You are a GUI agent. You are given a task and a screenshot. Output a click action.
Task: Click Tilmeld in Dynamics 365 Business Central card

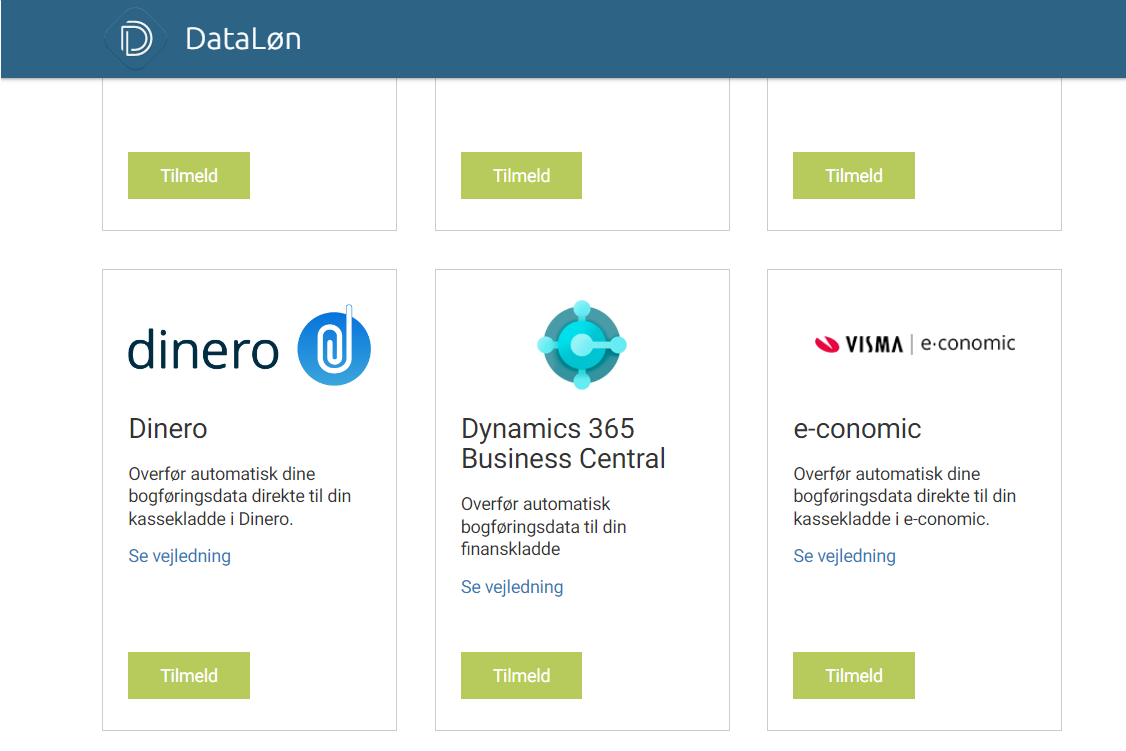pos(521,676)
